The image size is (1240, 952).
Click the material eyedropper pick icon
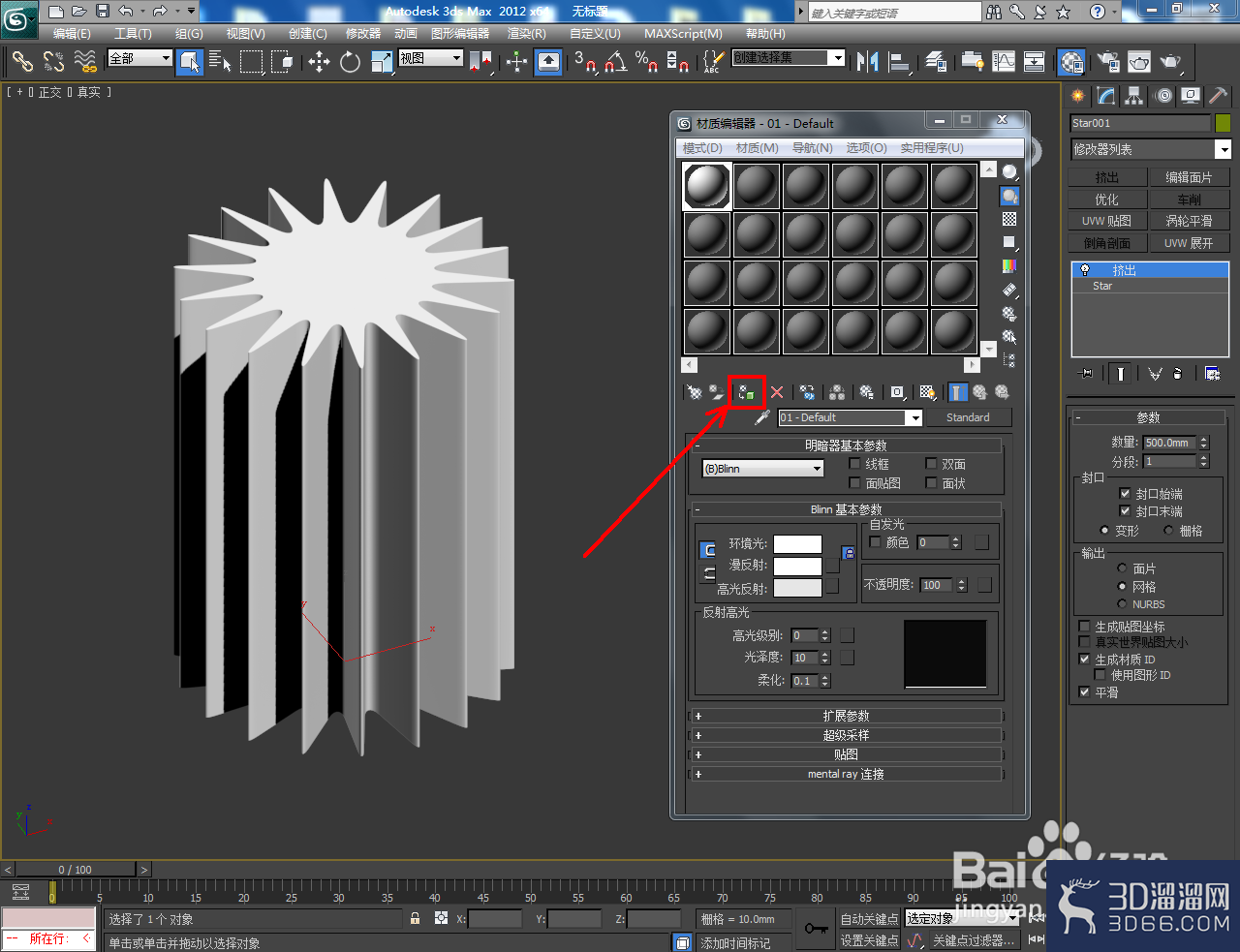coord(762,417)
